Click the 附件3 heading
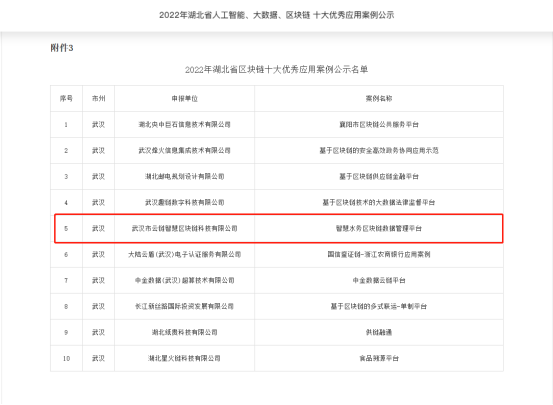The height and width of the screenshot is (405, 553). coord(62,48)
